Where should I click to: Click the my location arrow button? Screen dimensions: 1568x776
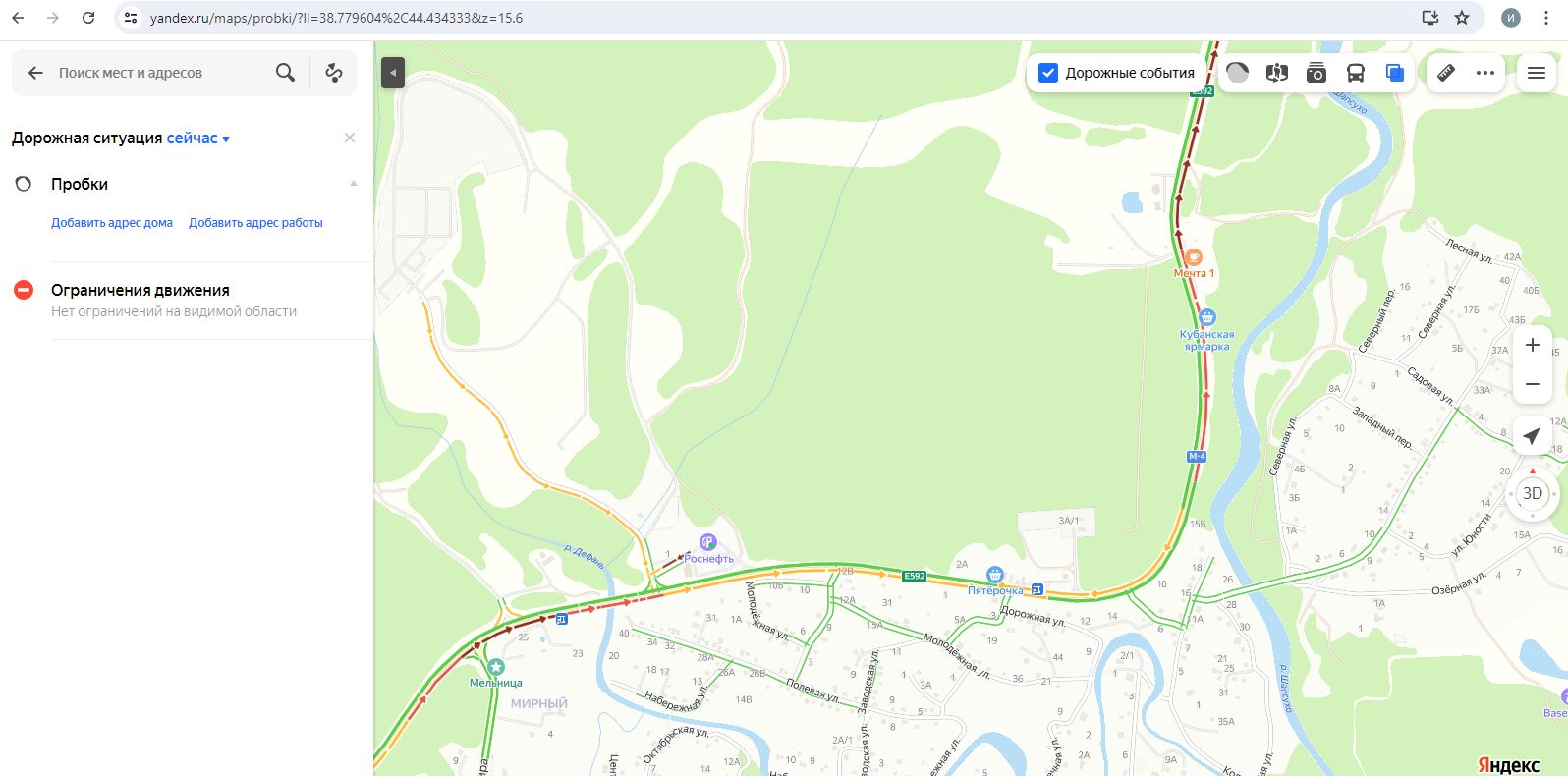(x=1532, y=436)
